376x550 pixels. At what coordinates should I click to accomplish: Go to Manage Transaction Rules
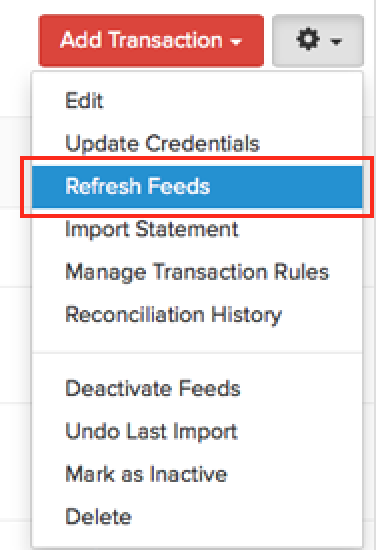tap(197, 272)
